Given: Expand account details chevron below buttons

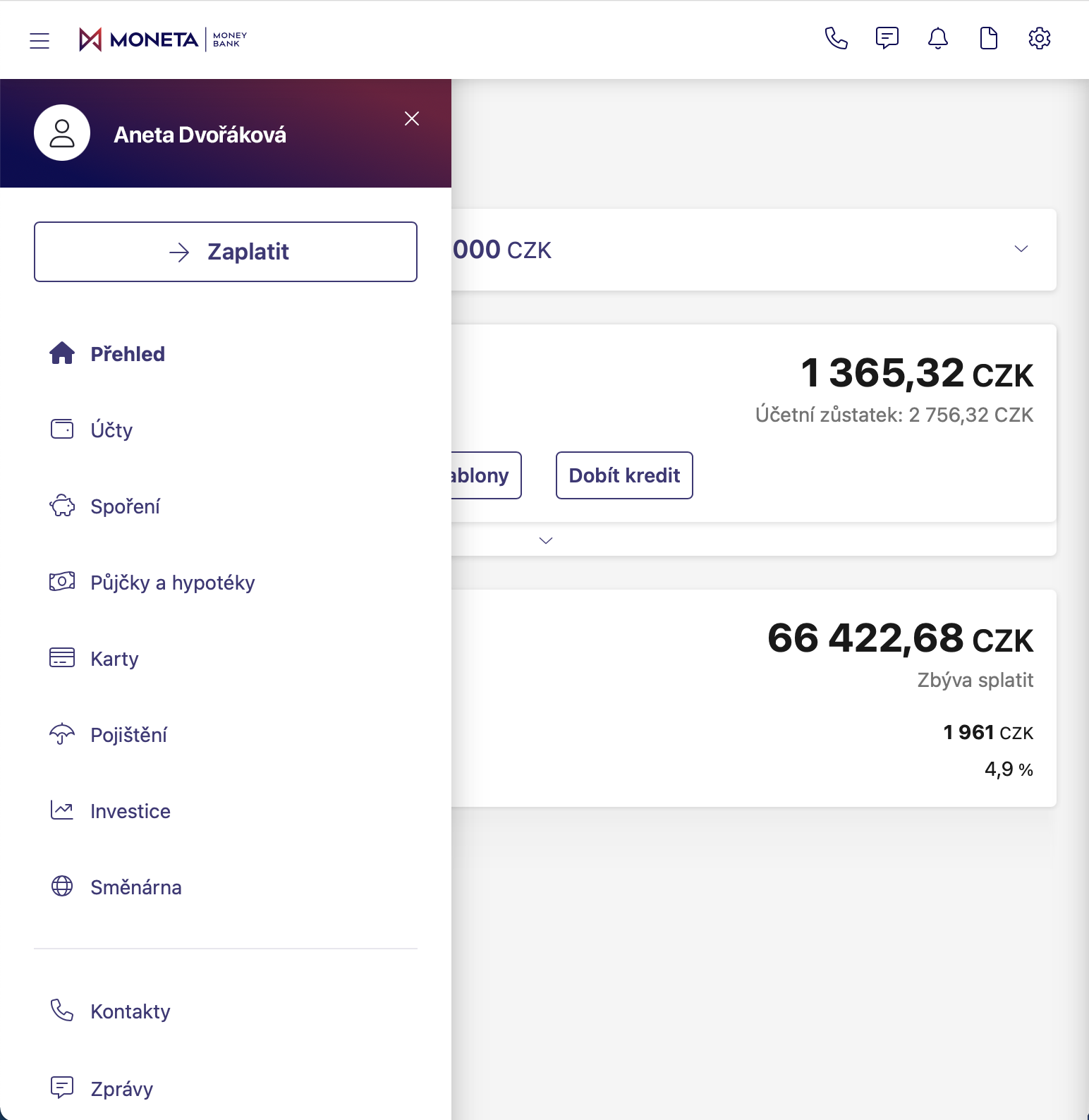Looking at the screenshot, I should pyautogui.click(x=545, y=540).
